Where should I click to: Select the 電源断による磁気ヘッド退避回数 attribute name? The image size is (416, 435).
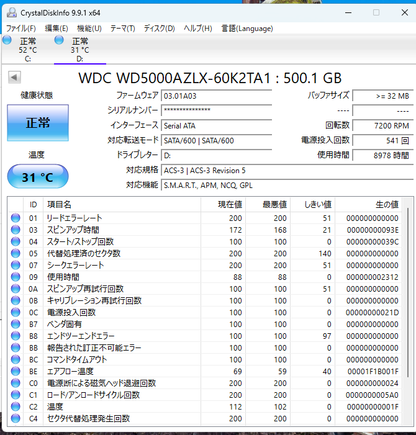coord(101,383)
